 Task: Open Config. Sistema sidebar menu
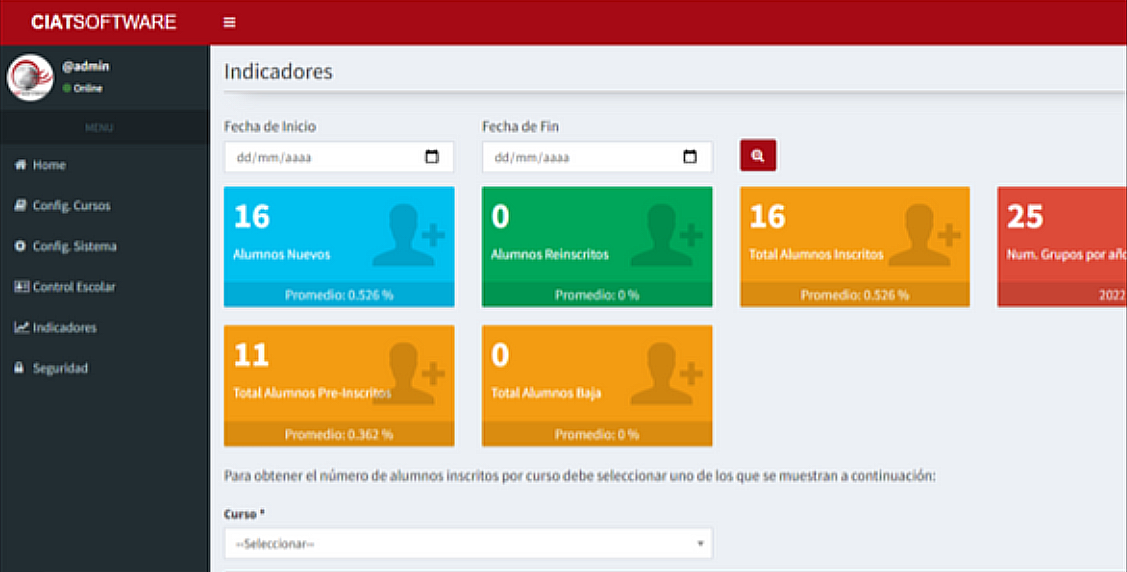(x=74, y=246)
